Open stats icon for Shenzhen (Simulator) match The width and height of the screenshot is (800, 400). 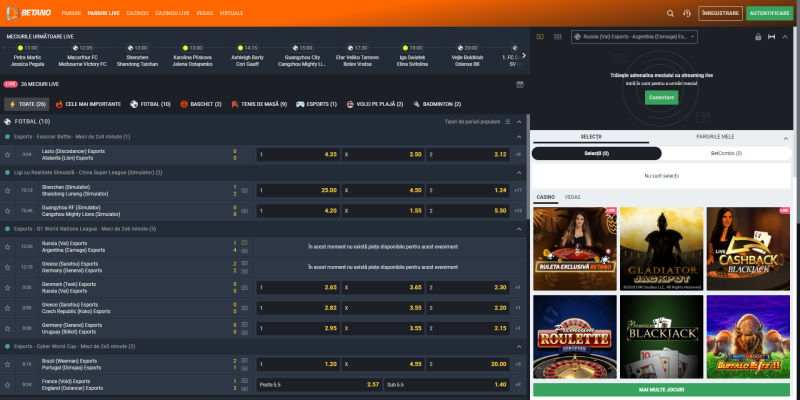point(244,190)
